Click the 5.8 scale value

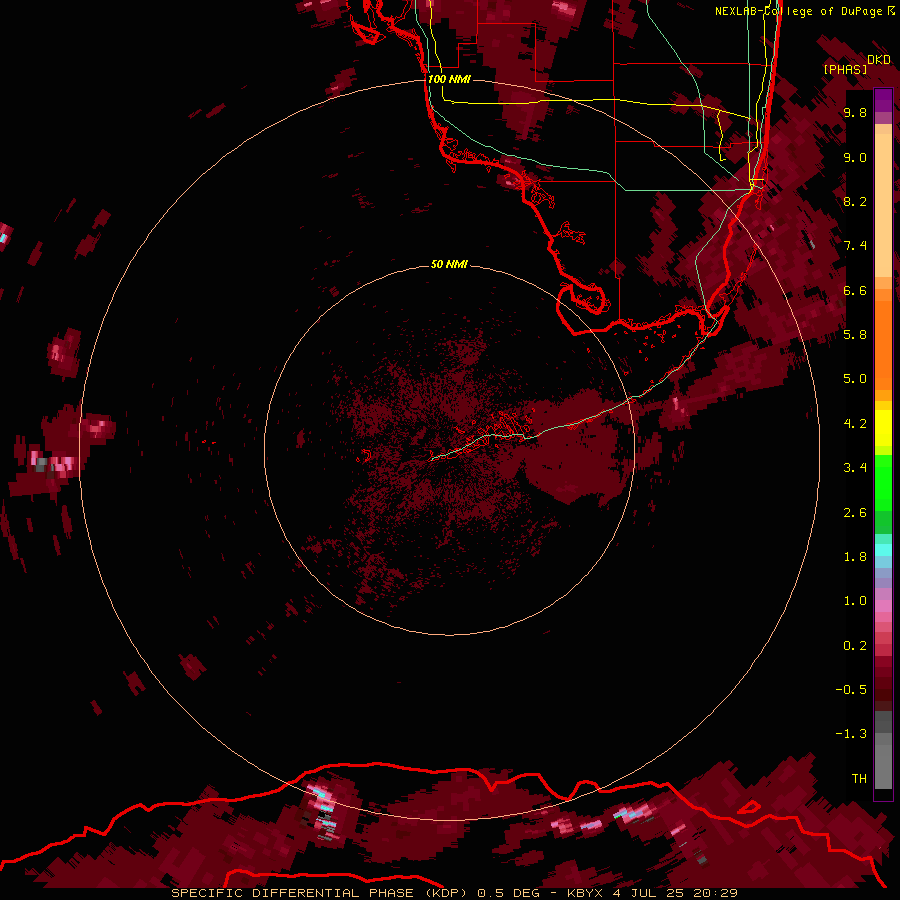(855, 335)
